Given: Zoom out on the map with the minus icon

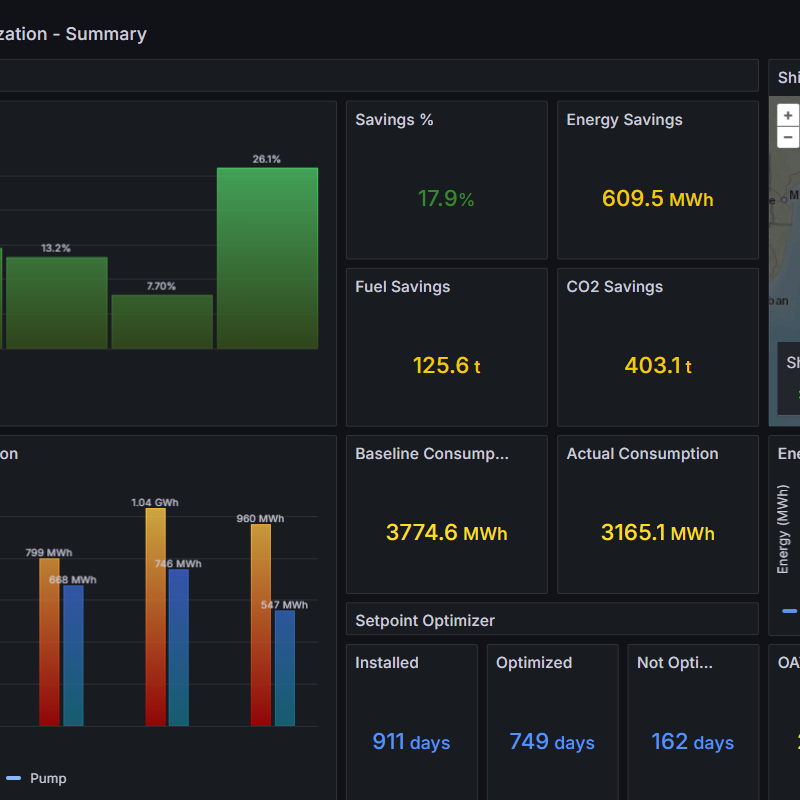Looking at the screenshot, I should (786, 137).
